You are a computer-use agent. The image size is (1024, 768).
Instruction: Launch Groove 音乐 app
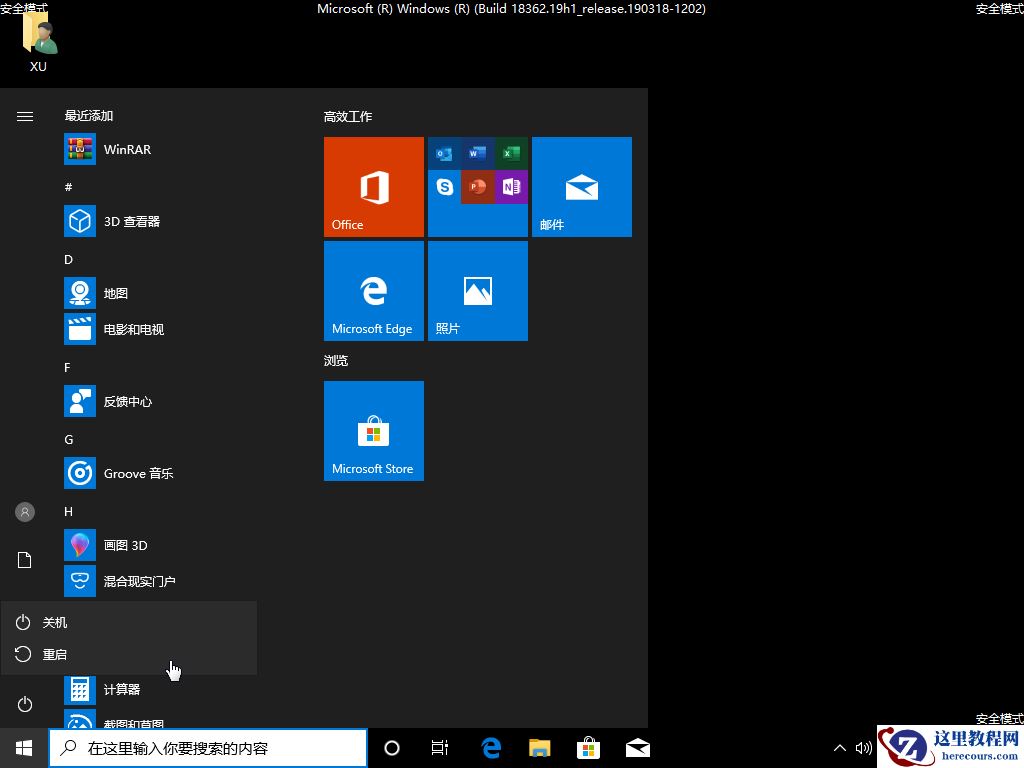click(x=138, y=474)
